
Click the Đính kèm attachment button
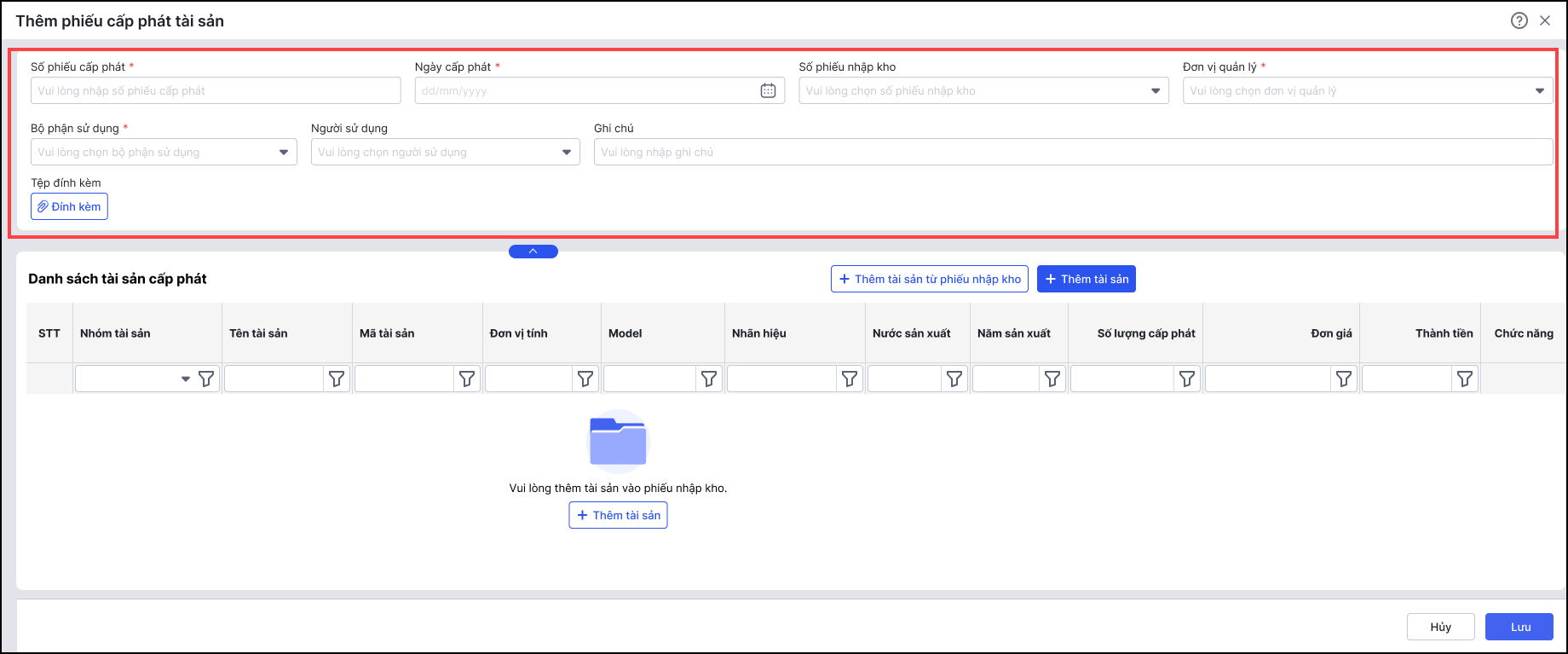point(69,206)
